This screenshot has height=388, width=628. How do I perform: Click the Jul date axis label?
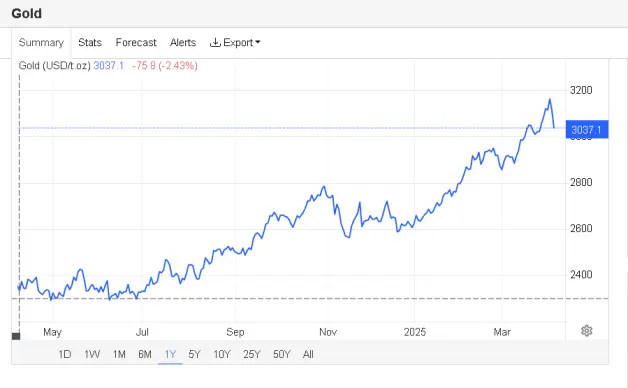[142, 332]
